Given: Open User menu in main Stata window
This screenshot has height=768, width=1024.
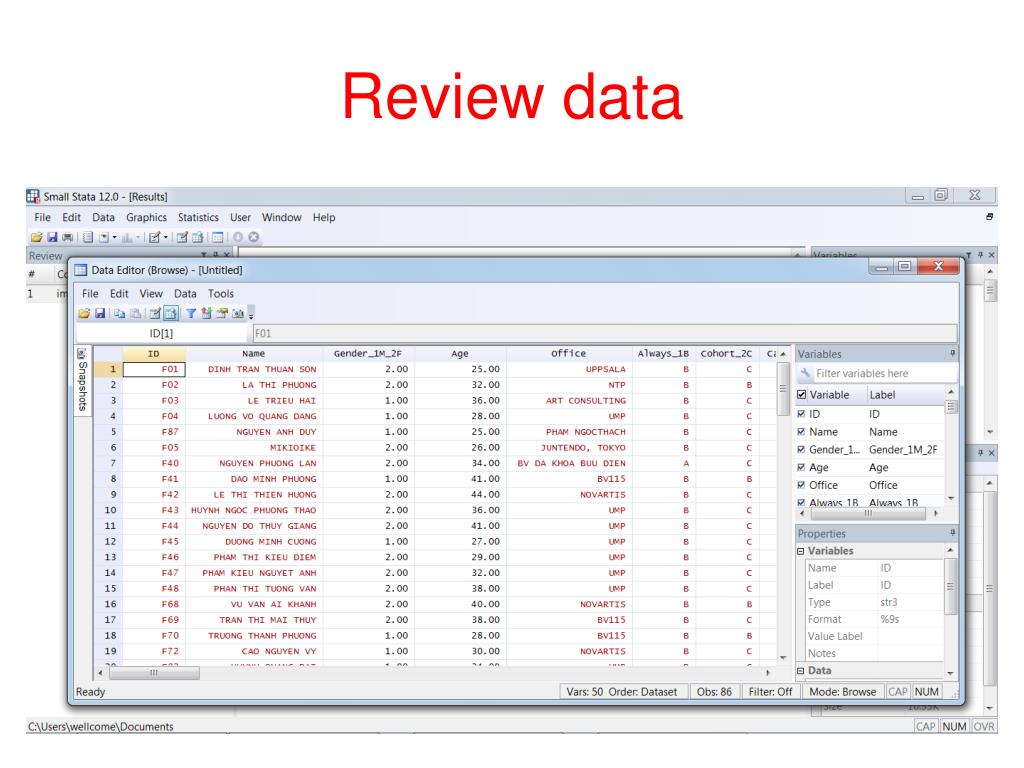Looking at the screenshot, I should point(240,217).
